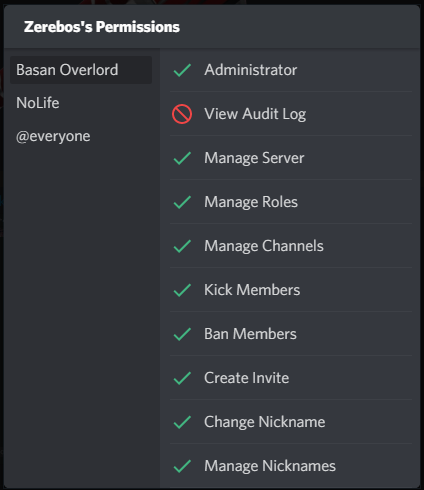424x490 pixels.
Task: Click the Kick Members permission text
Action: tap(252, 290)
